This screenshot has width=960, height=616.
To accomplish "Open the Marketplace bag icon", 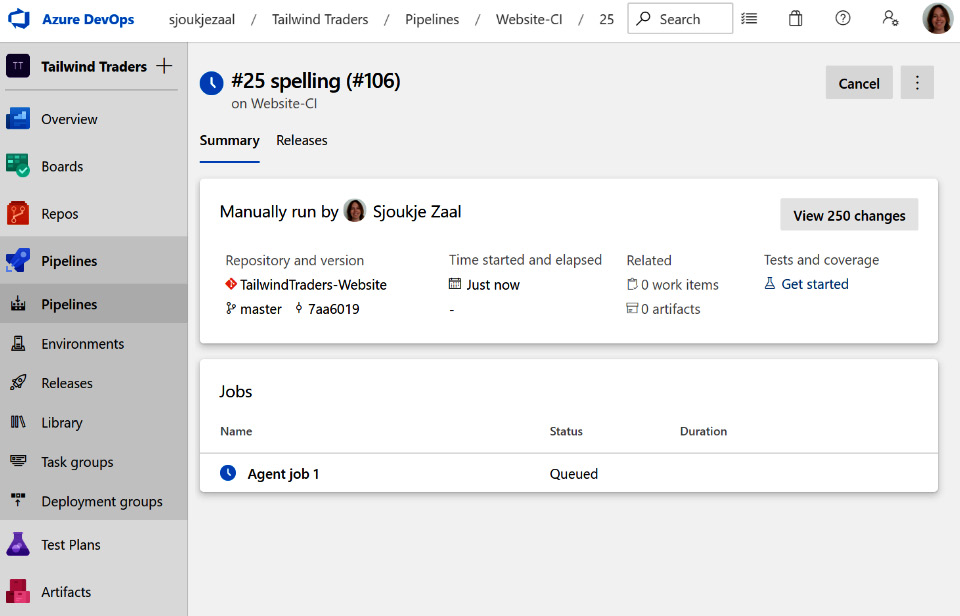I will click(x=795, y=18).
